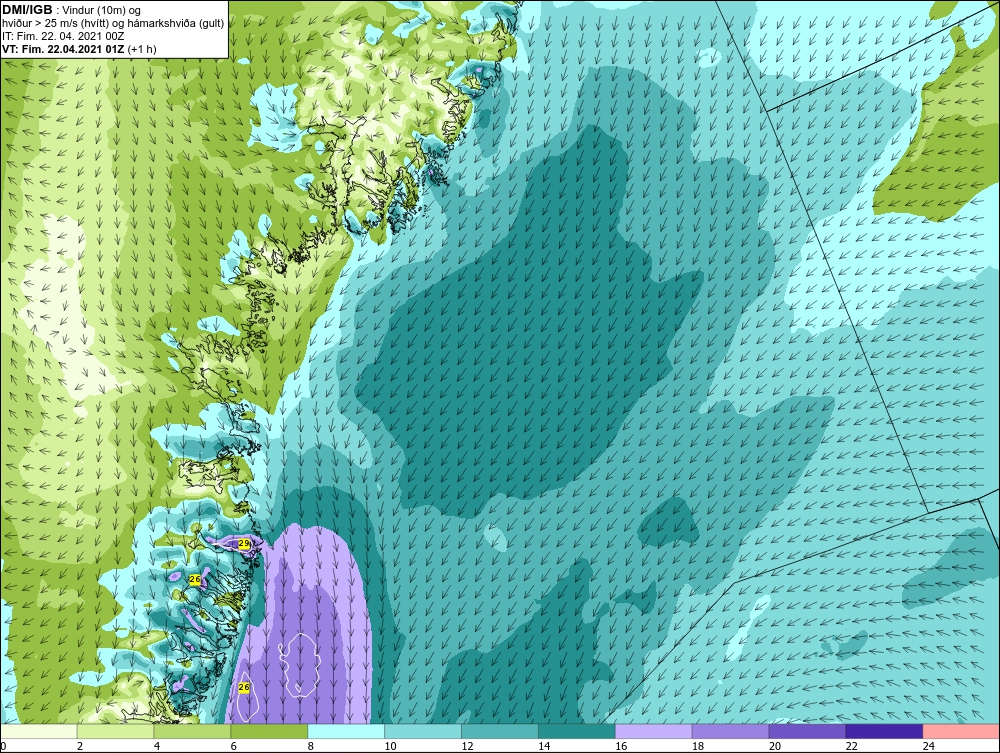Click the 6–8 m/s olive green swatch
1000x753 pixels.
(269, 732)
